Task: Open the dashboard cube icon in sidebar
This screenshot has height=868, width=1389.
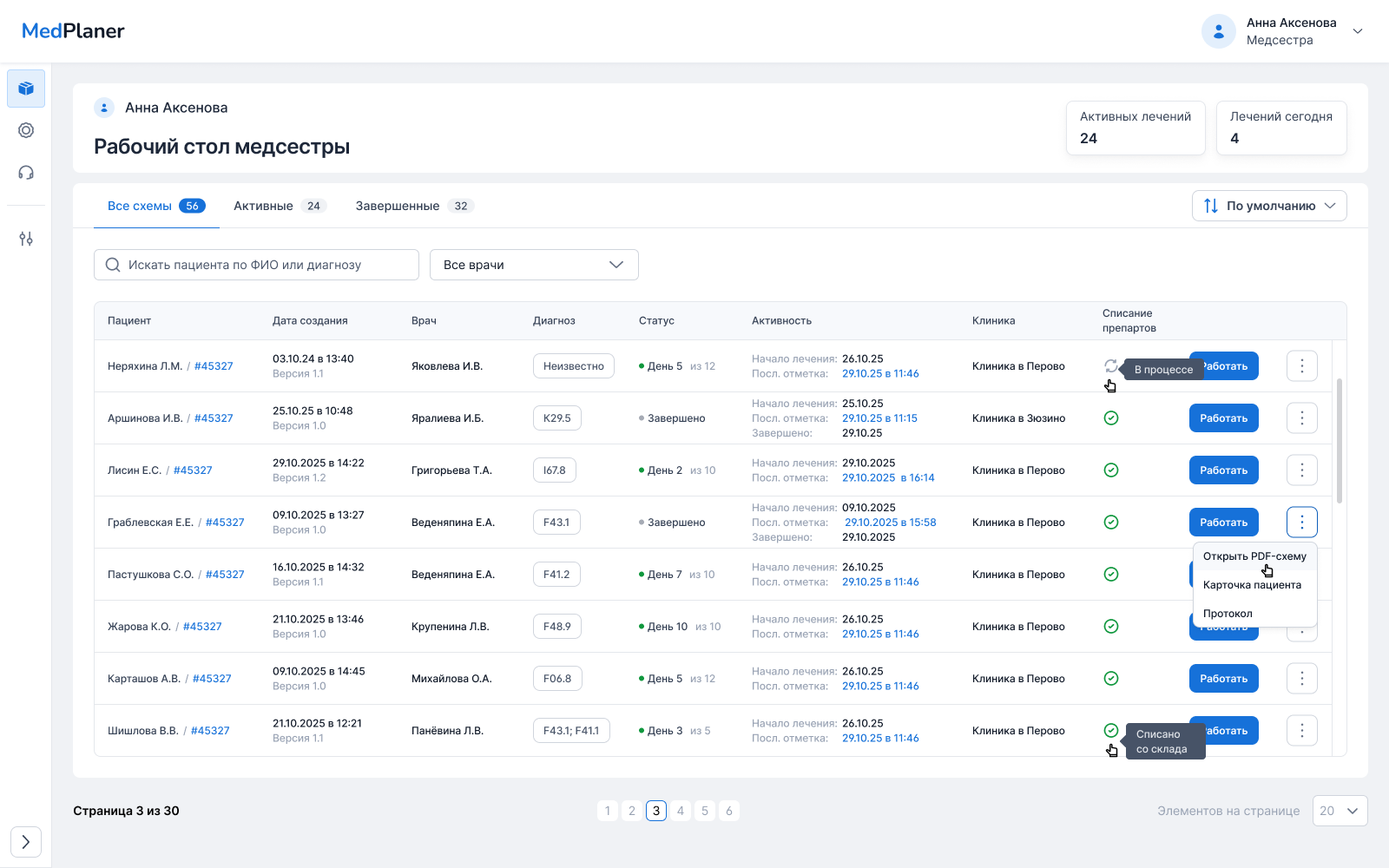Action: (x=26, y=89)
